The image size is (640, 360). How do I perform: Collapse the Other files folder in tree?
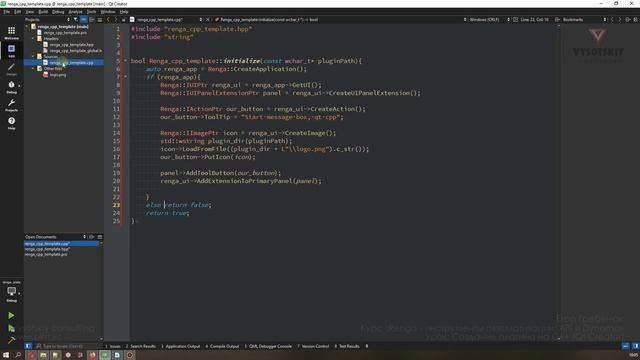[33, 69]
